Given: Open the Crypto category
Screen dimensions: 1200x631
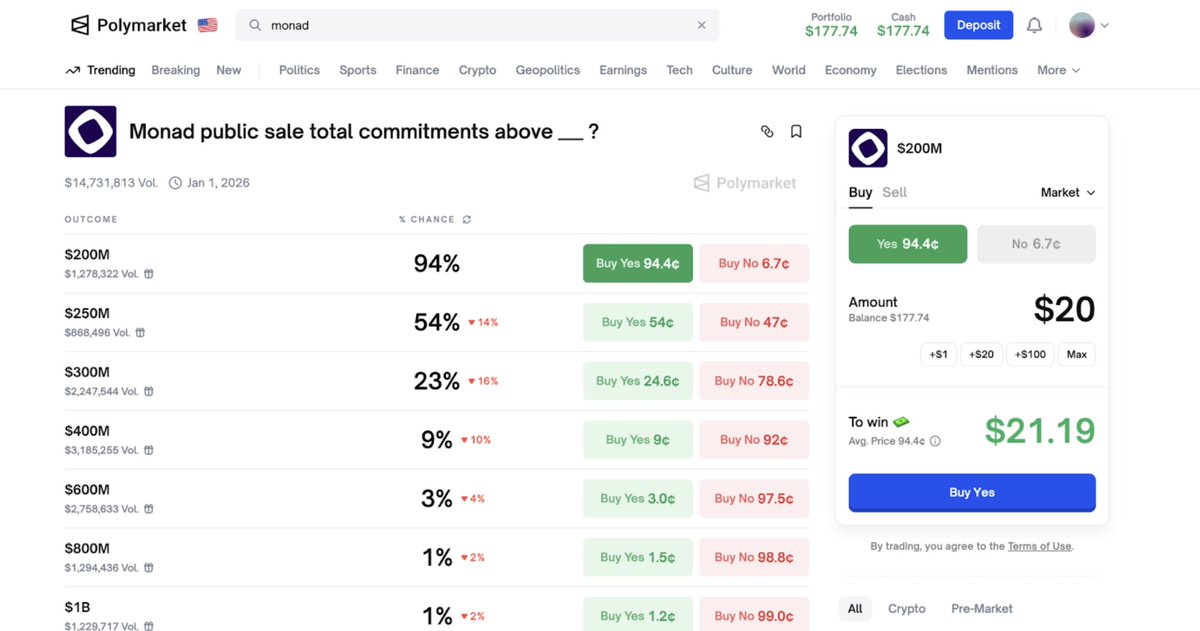Looking at the screenshot, I should [477, 70].
